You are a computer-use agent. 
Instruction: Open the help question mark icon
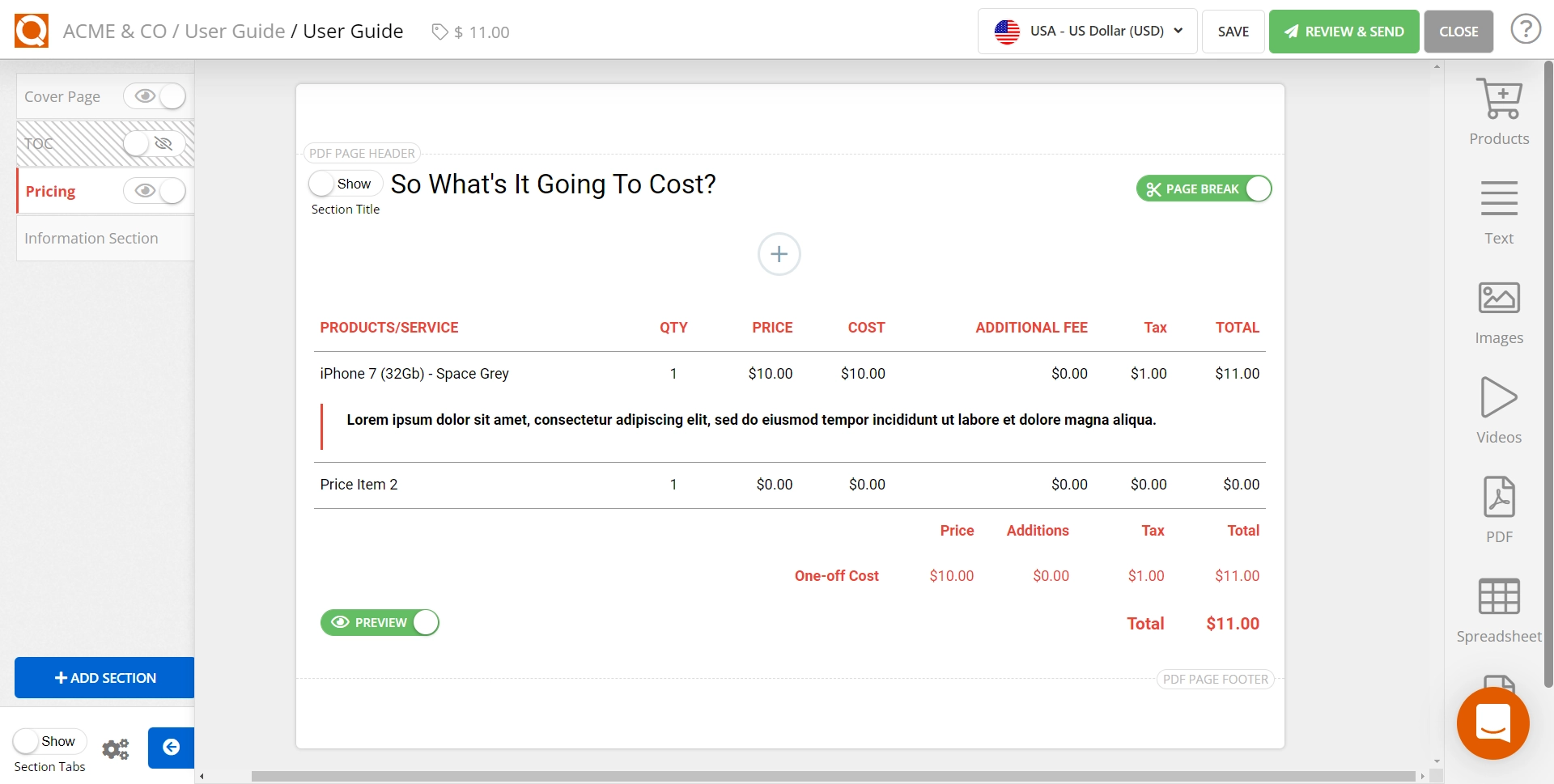point(1525,31)
